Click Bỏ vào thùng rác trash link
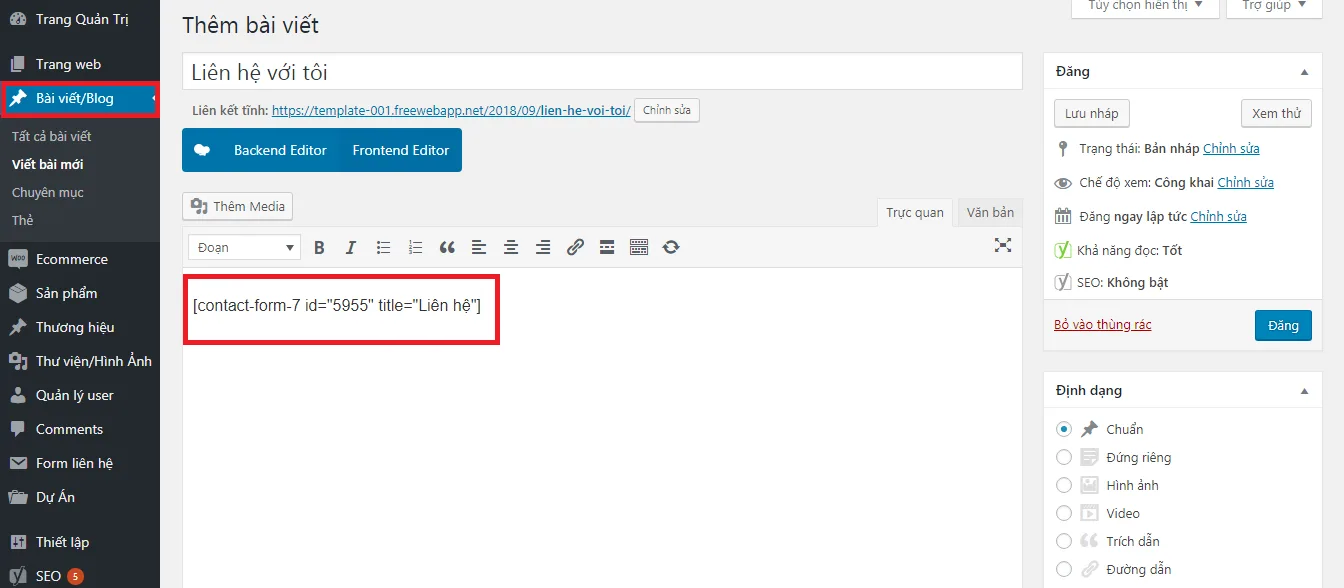The width and height of the screenshot is (1344, 588). tap(1103, 325)
